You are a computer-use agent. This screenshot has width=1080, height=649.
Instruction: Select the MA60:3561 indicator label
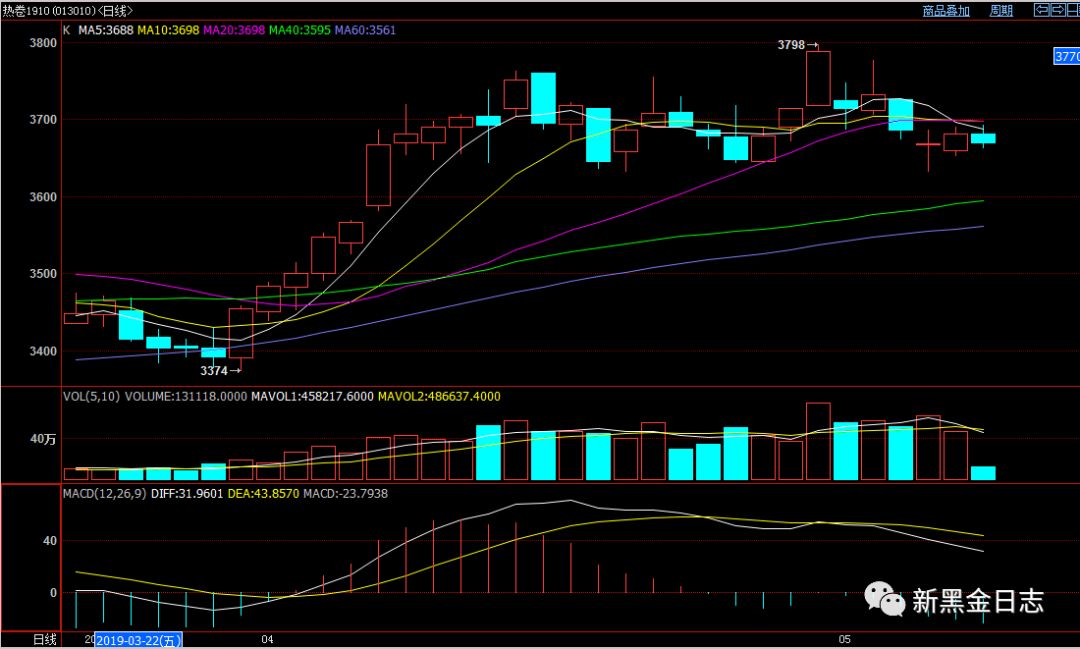(x=365, y=30)
